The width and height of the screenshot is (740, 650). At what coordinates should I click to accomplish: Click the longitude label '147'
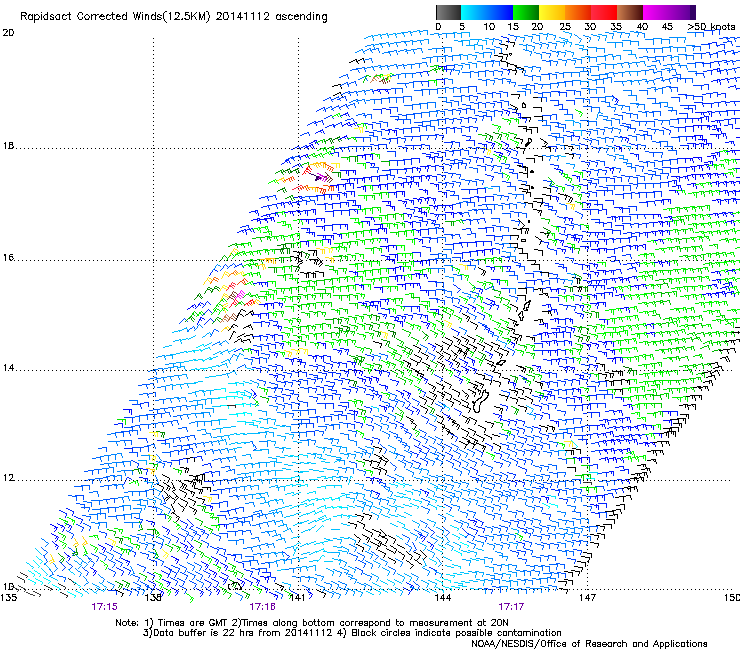(x=587, y=598)
